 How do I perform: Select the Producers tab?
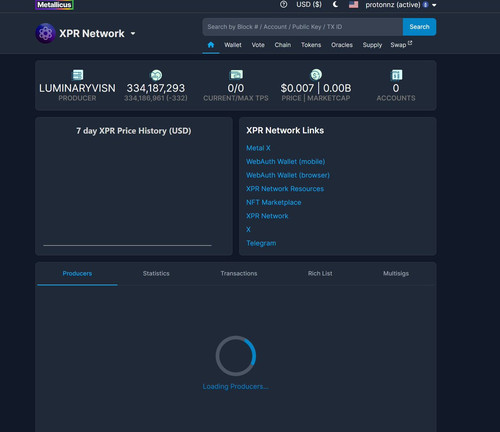(x=77, y=274)
